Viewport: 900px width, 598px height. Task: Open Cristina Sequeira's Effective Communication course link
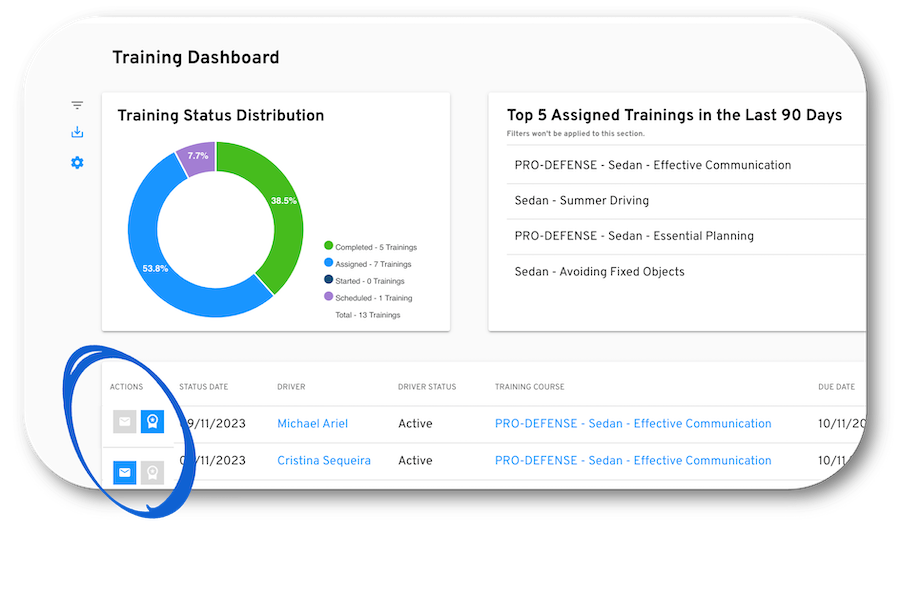632,461
